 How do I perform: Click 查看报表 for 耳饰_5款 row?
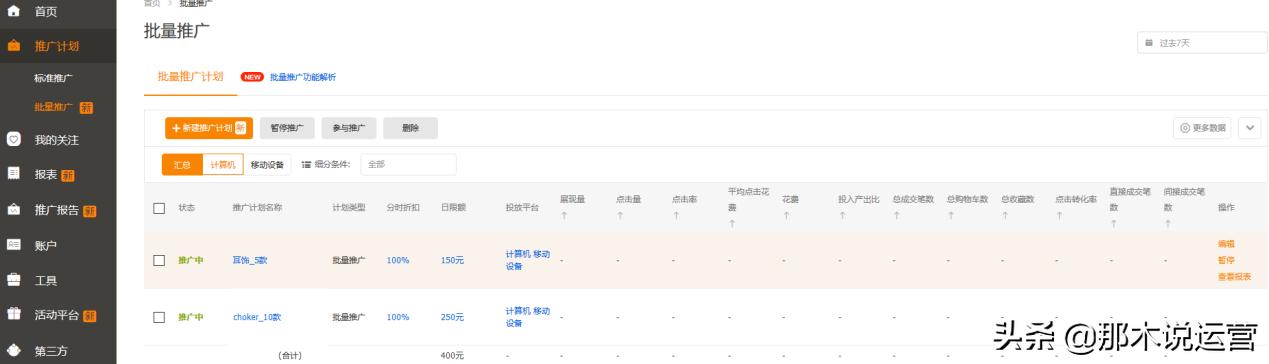pyautogui.click(x=1234, y=277)
